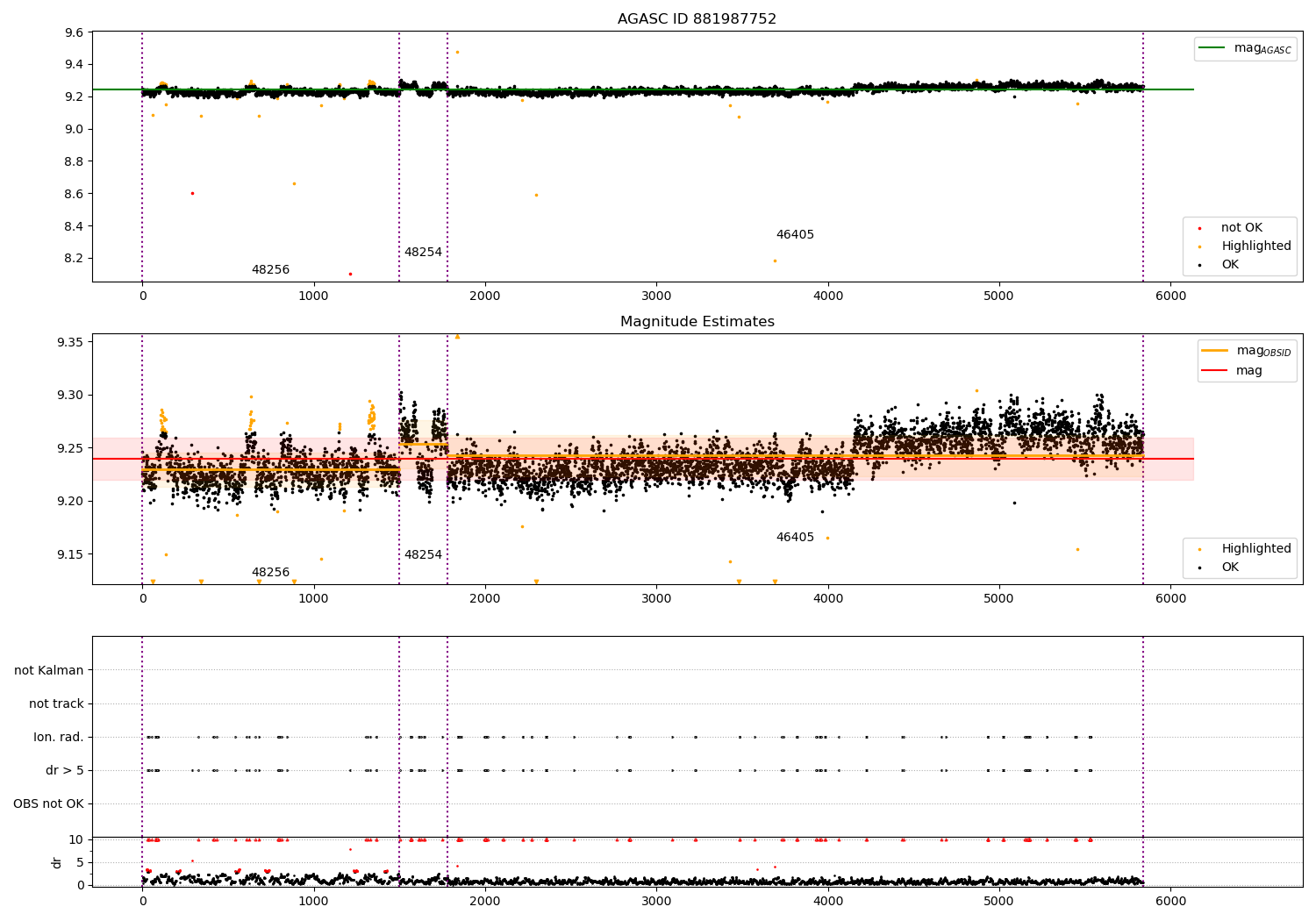Click the 'Magnitude Estimates' plot title
The width and height of the screenshot is (1316, 921).
tap(697, 321)
